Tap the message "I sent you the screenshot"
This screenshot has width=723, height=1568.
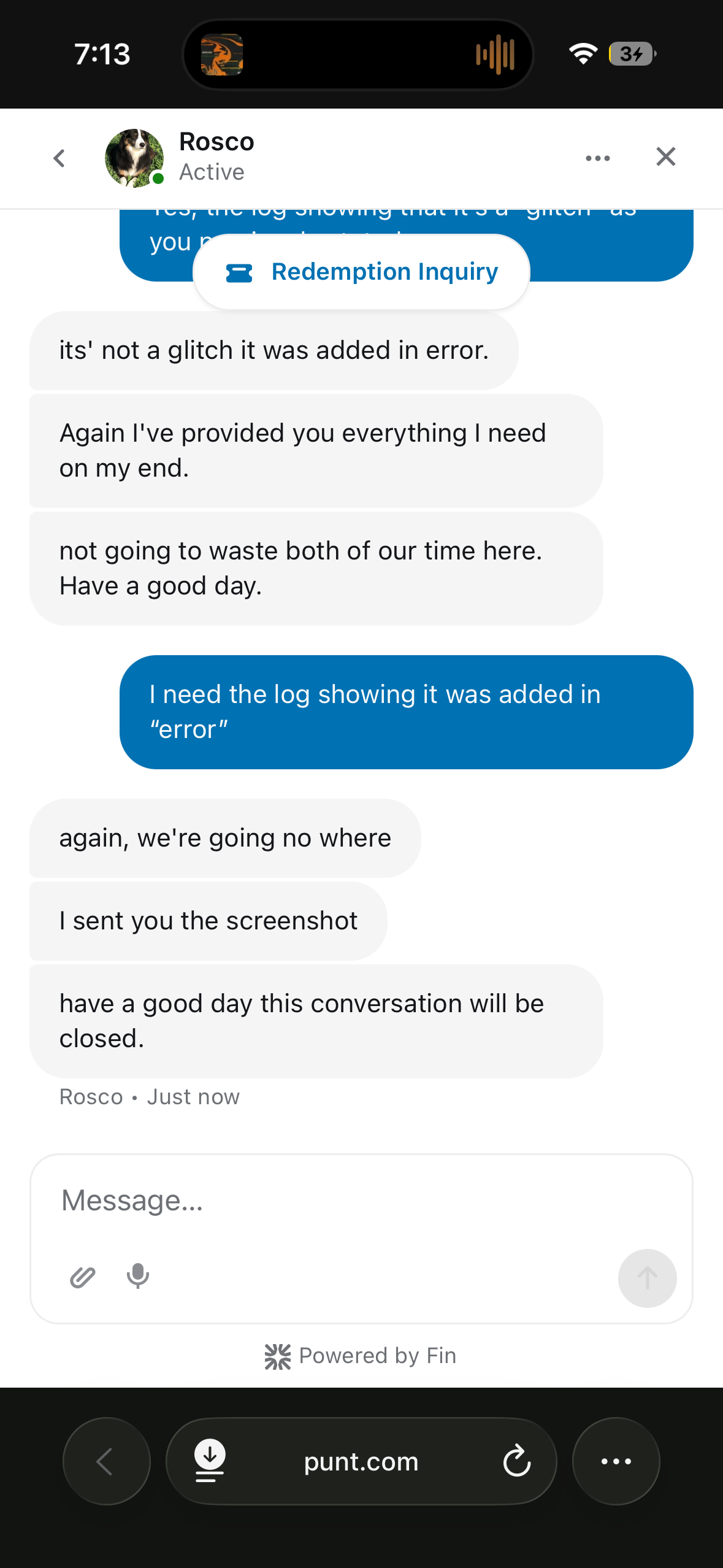click(x=208, y=921)
